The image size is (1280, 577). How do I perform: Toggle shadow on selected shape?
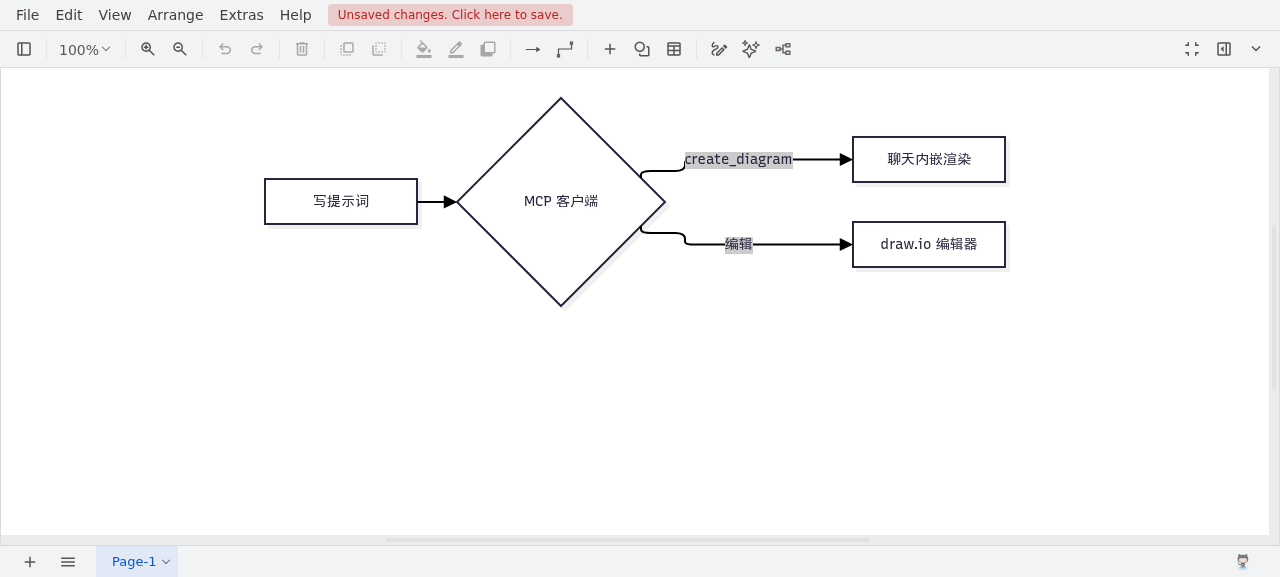point(488,49)
